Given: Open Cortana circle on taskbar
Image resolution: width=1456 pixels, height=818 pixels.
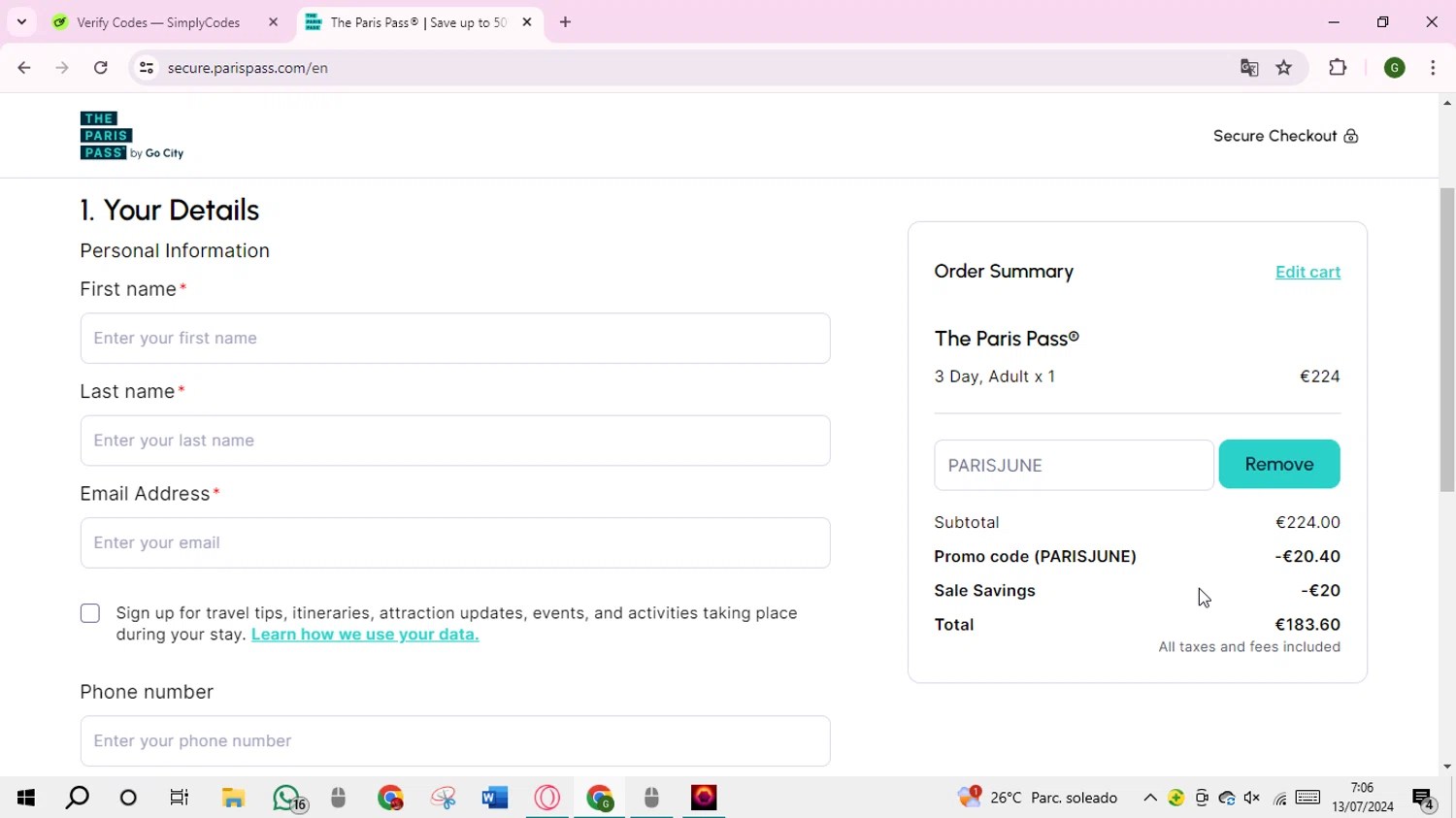Looking at the screenshot, I should click(x=128, y=798).
